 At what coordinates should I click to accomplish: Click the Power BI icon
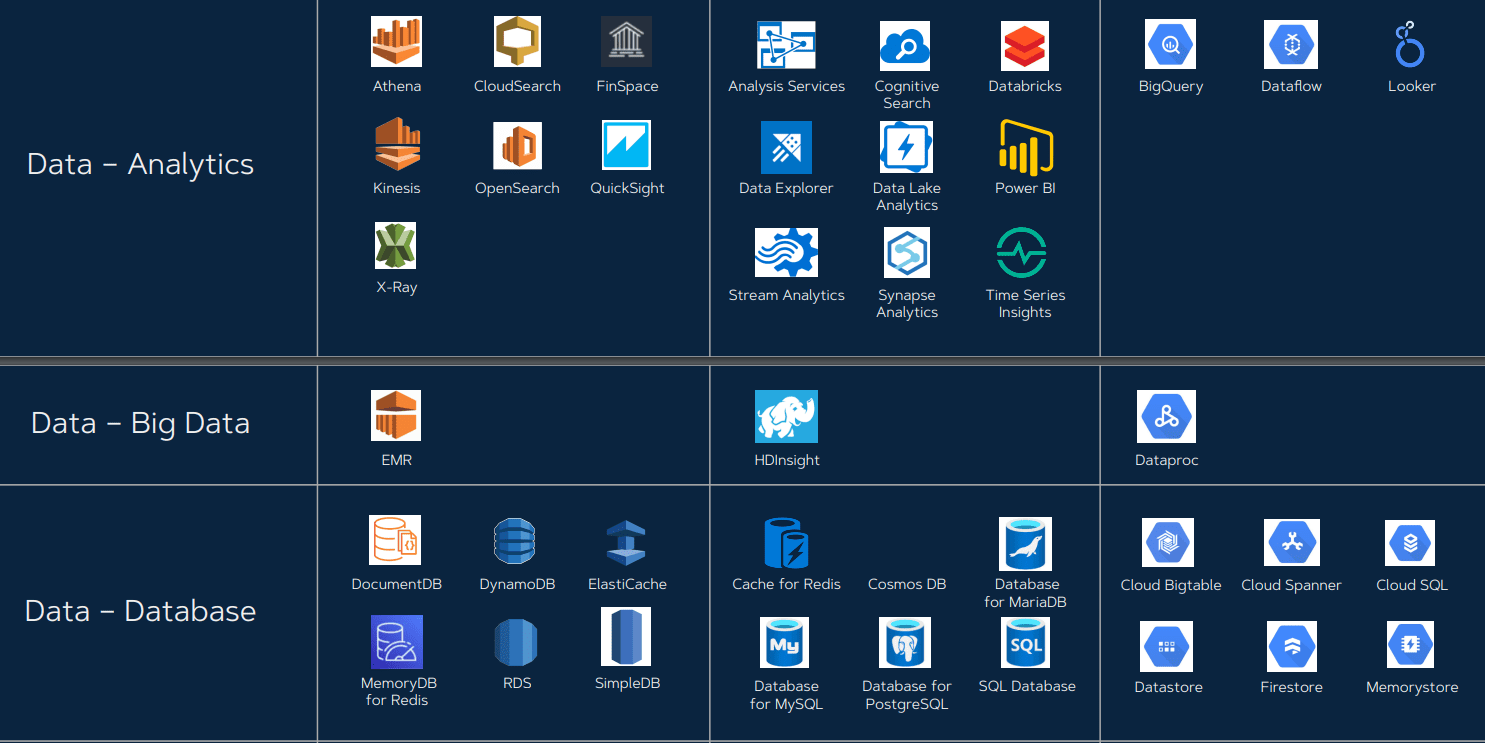[1024, 146]
